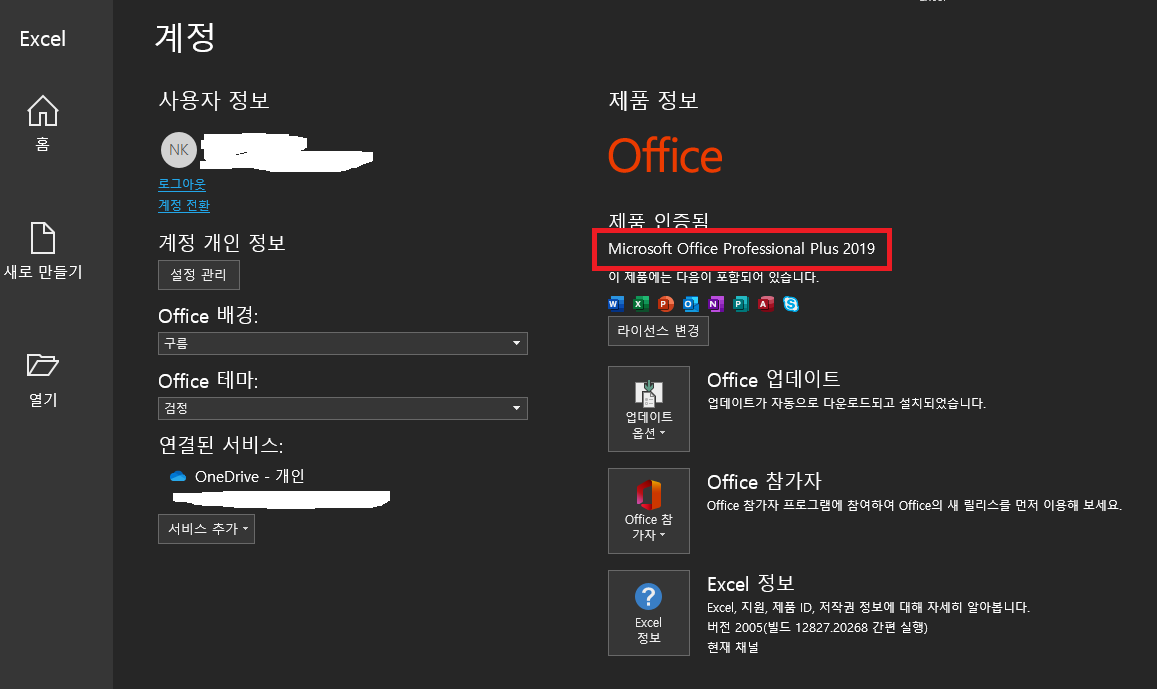
Task: Click the 연결된 서비스 heading
Action: [x=221, y=445]
